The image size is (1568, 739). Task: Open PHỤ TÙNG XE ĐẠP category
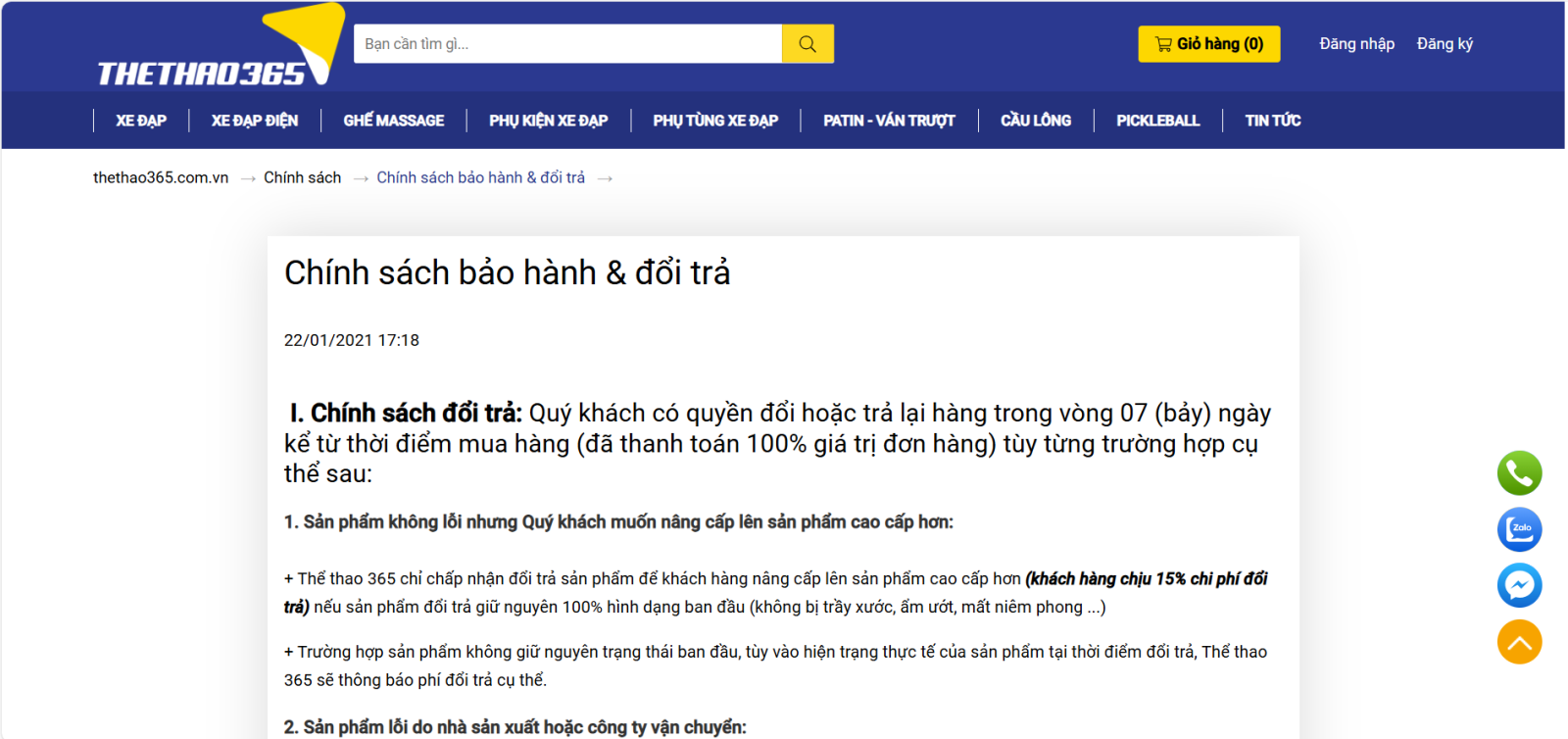715,121
